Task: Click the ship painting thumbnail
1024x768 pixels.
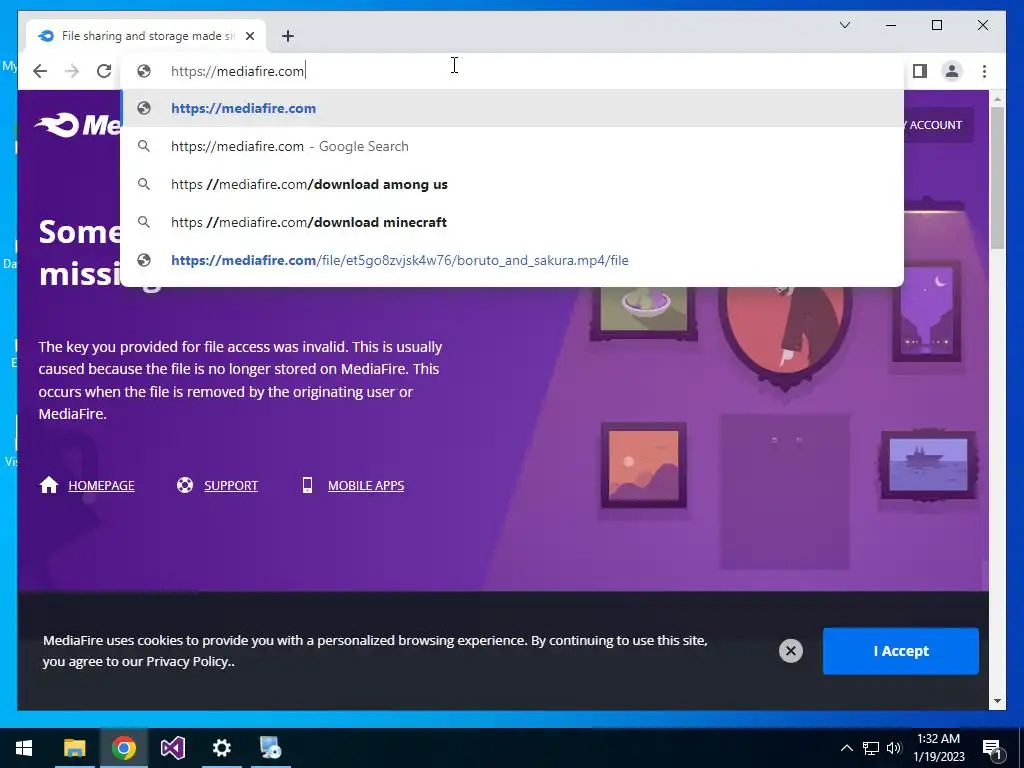Action: (928, 464)
